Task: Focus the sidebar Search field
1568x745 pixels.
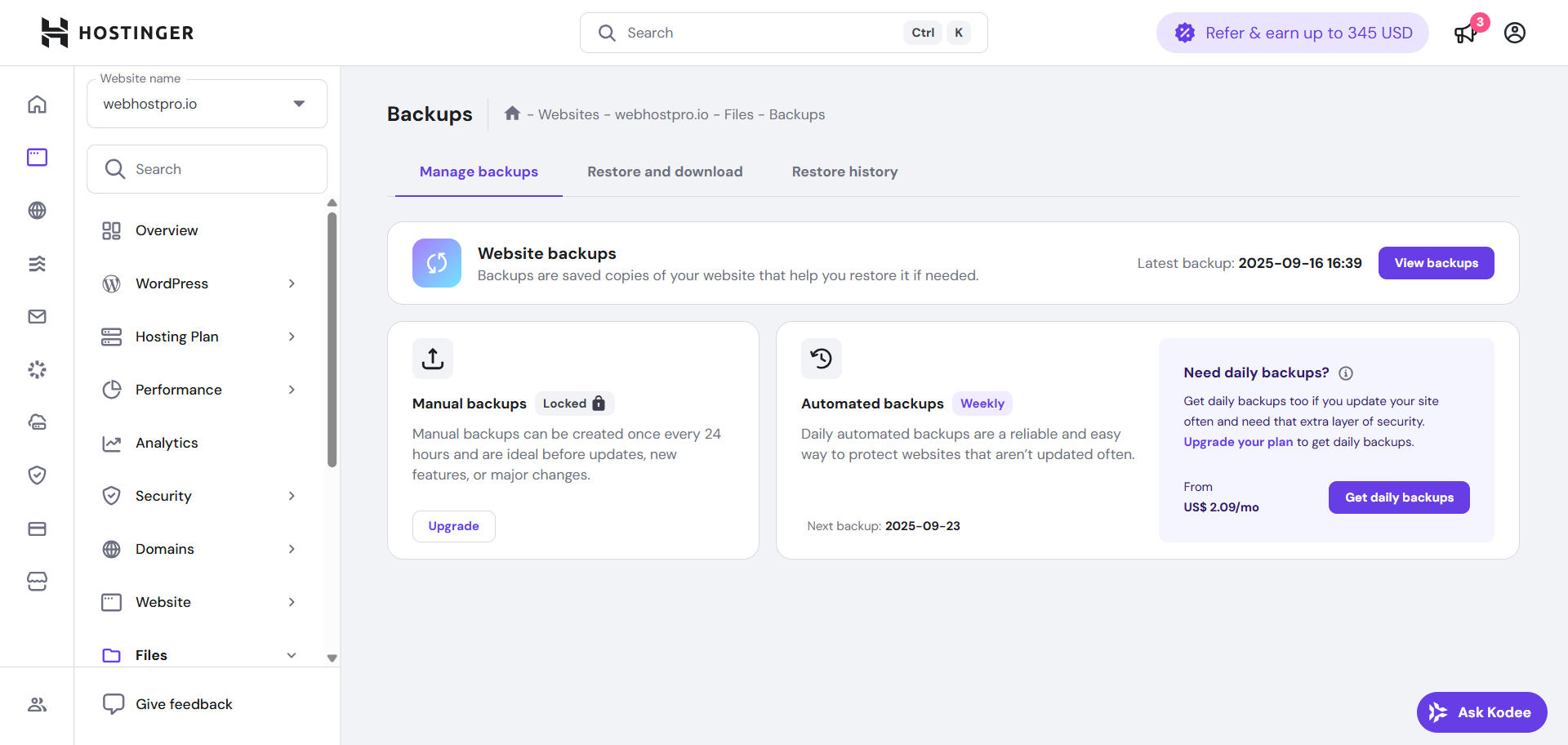Action: (x=207, y=169)
